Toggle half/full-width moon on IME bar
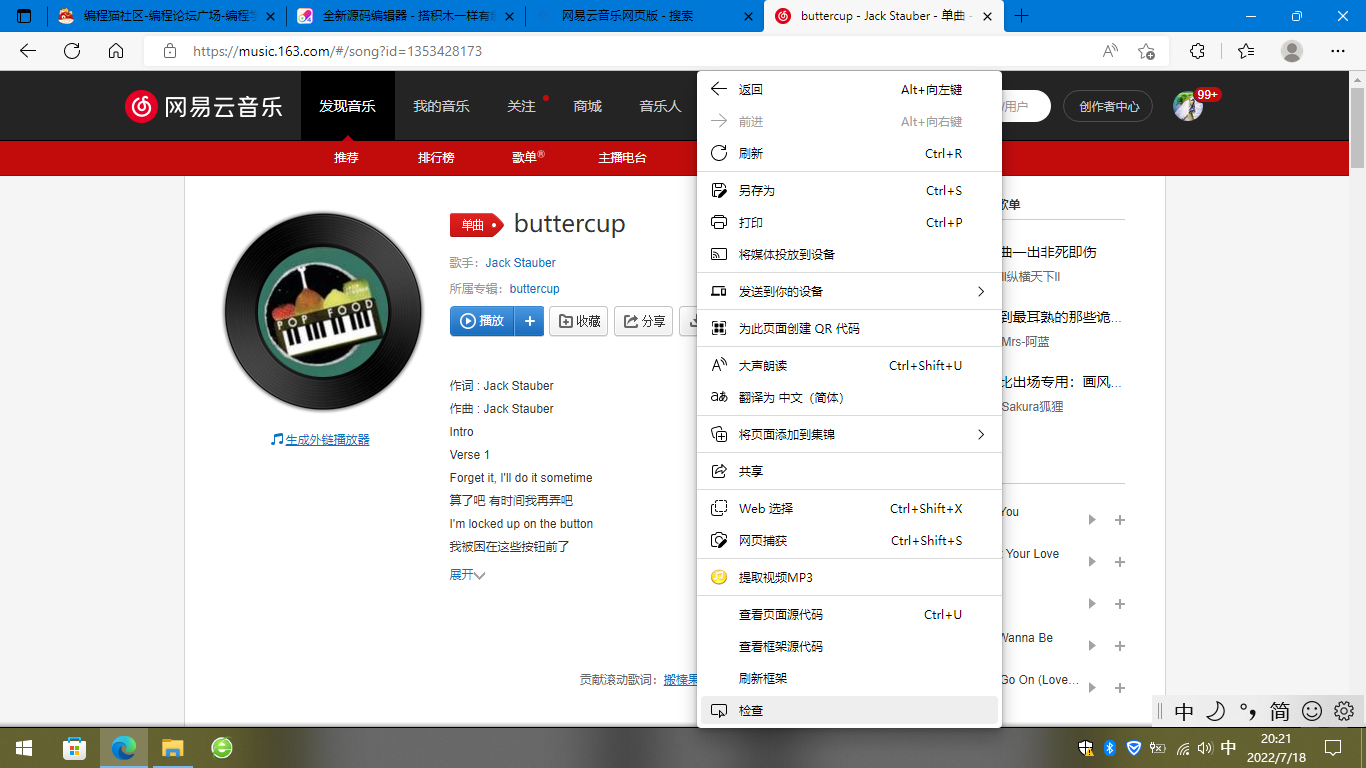Image resolution: width=1366 pixels, height=768 pixels. (1215, 711)
